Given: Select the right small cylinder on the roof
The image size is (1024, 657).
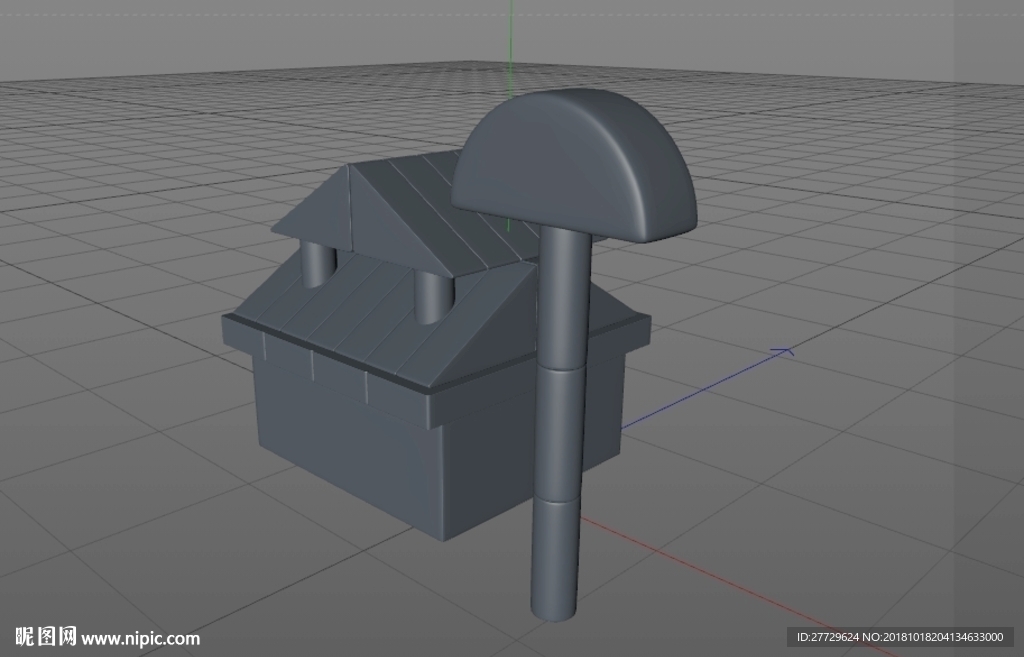Looking at the screenshot, I should tap(433, 296).
